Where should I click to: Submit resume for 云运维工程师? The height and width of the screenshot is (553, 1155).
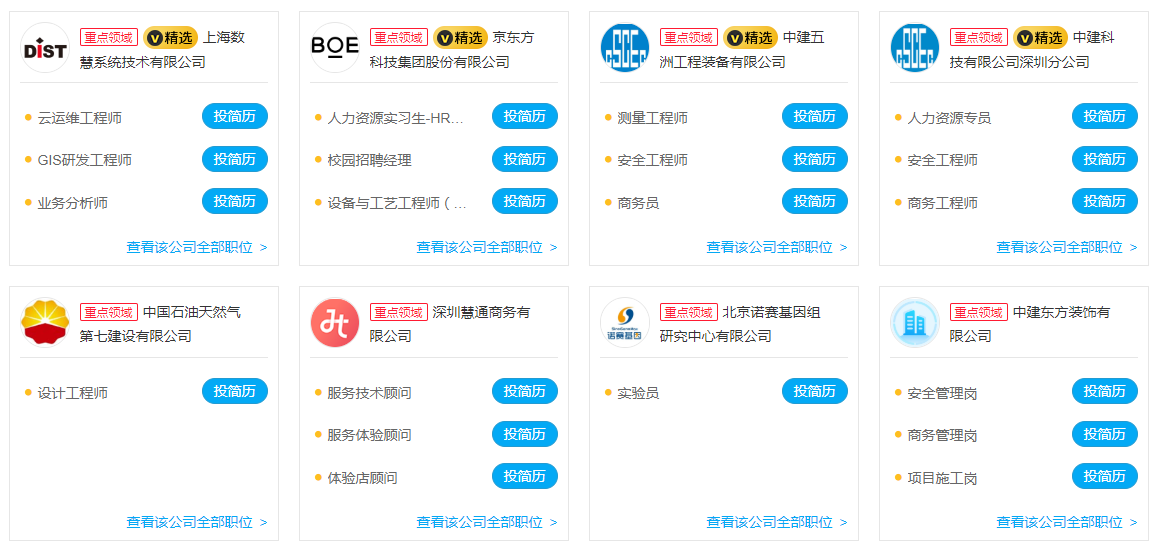pos(235,116)
